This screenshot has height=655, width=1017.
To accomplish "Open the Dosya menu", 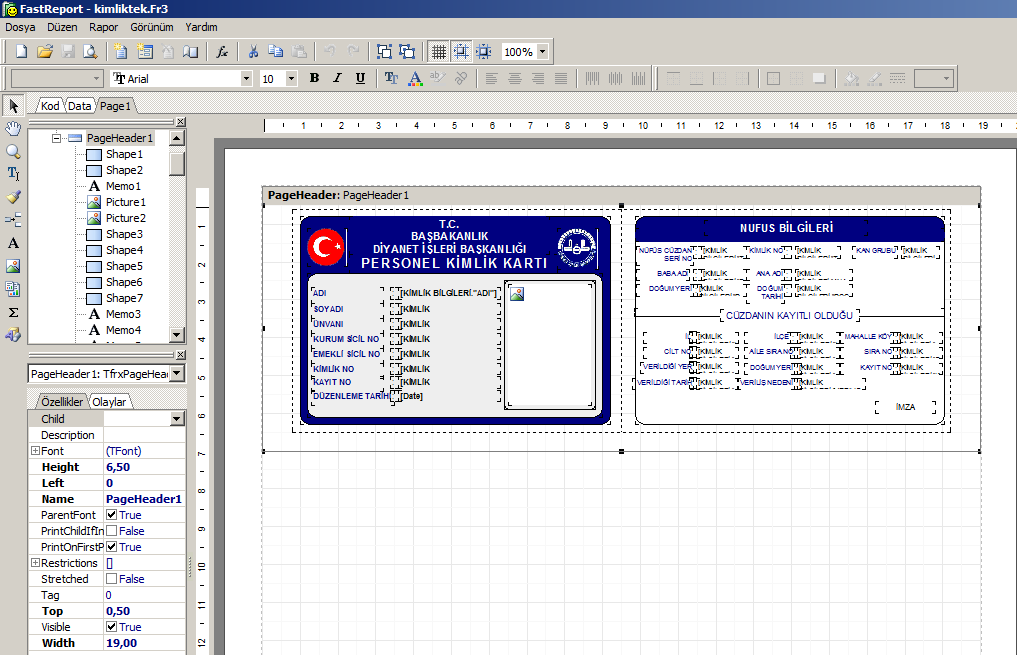I will point(20,27).
